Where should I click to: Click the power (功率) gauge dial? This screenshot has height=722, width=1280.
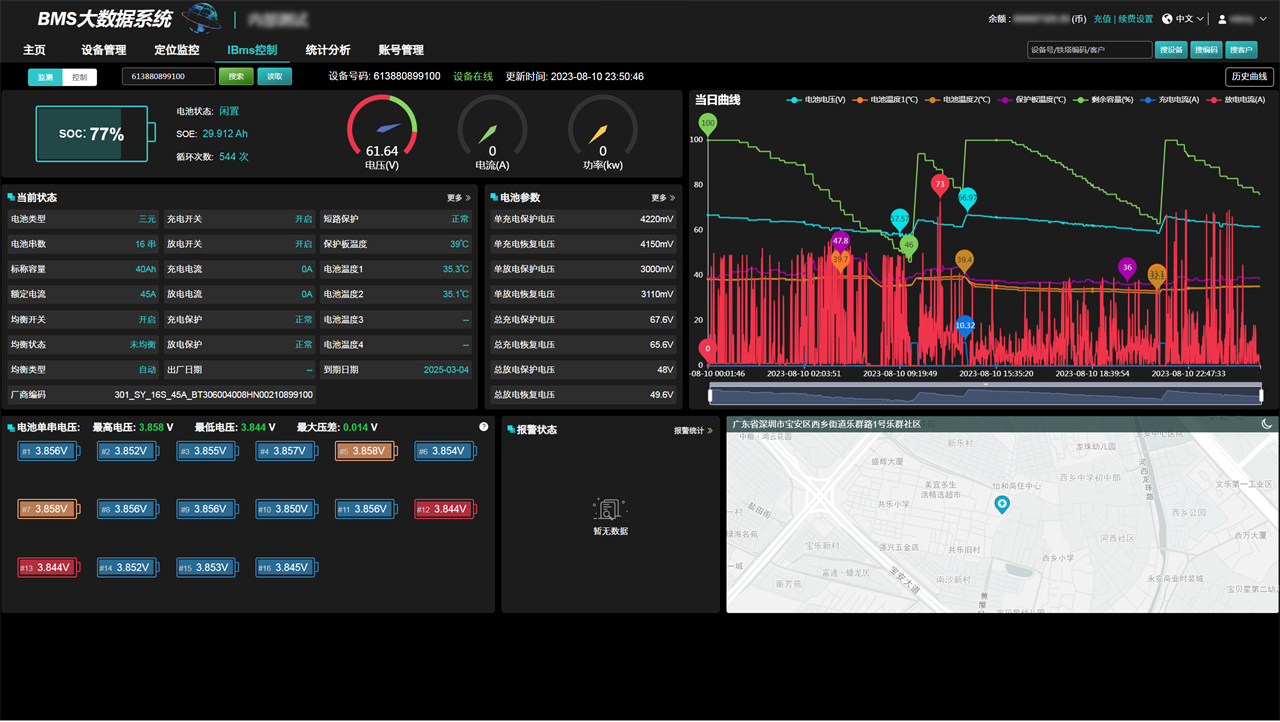tap(603, 133)
